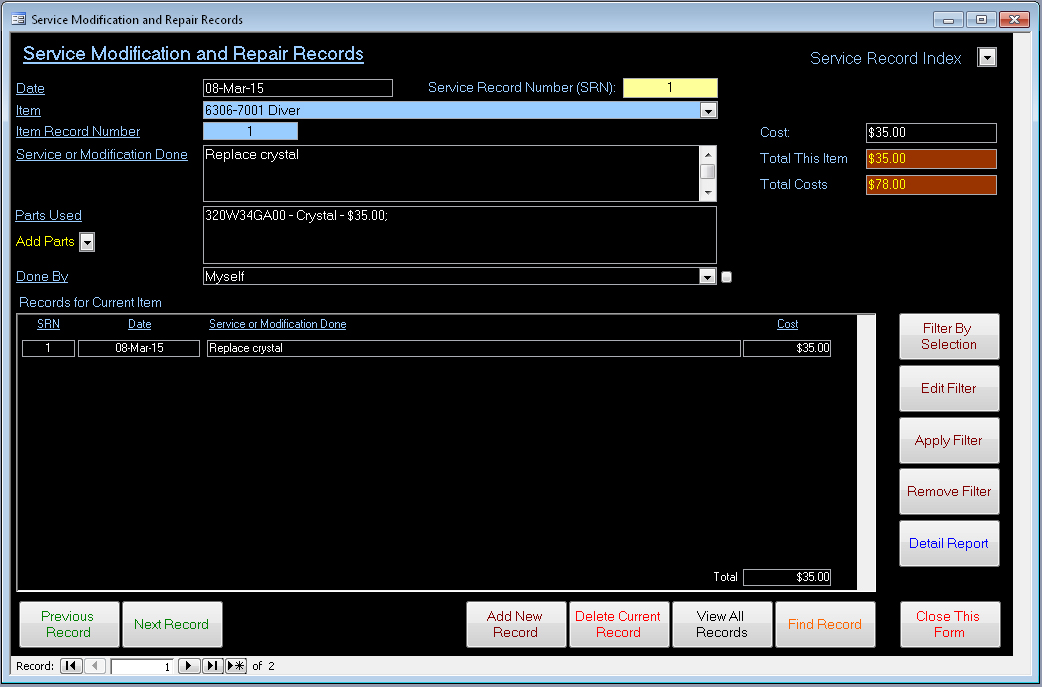The image size is (1042, 687).
Task: Click Add New Record button
Action: pos(516,625)
